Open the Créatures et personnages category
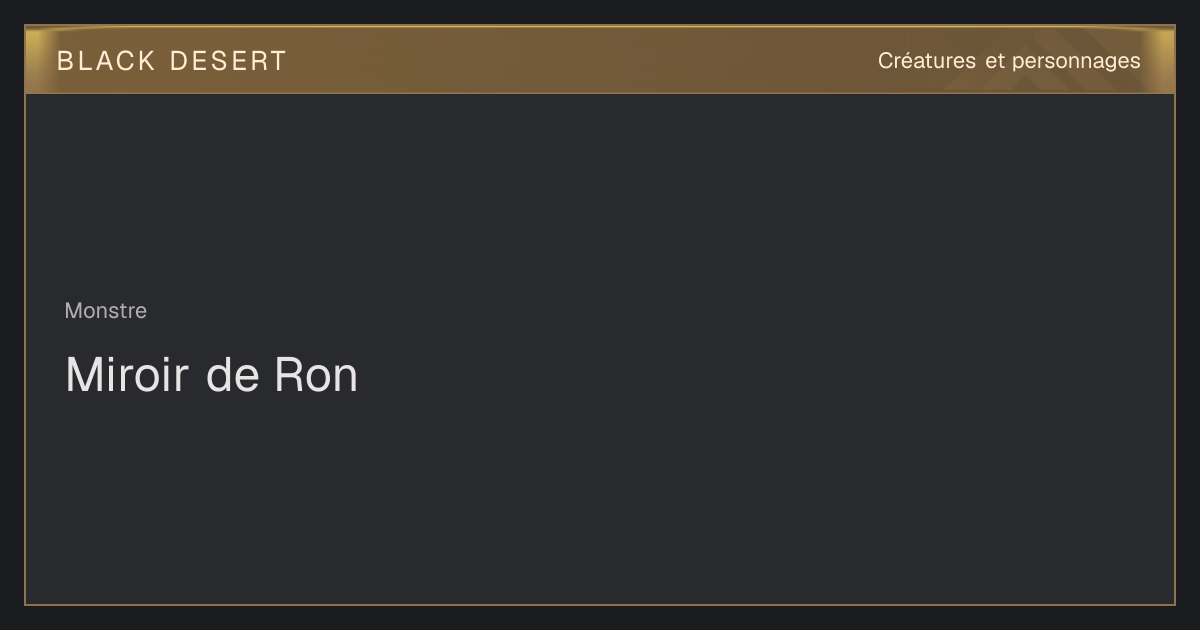Viewport: 1200px width, 630px height. pyautogui.click(x=1009, y=61)
